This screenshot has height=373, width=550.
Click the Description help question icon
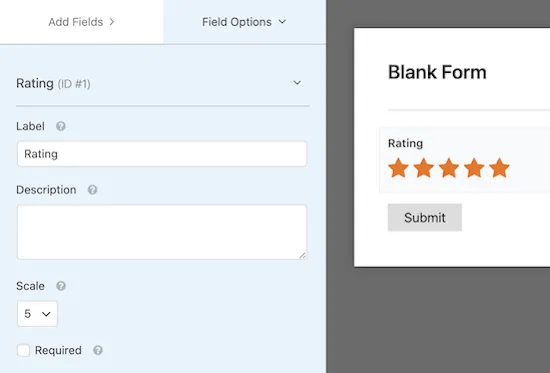pyautogui.click(x=93, y=190)
